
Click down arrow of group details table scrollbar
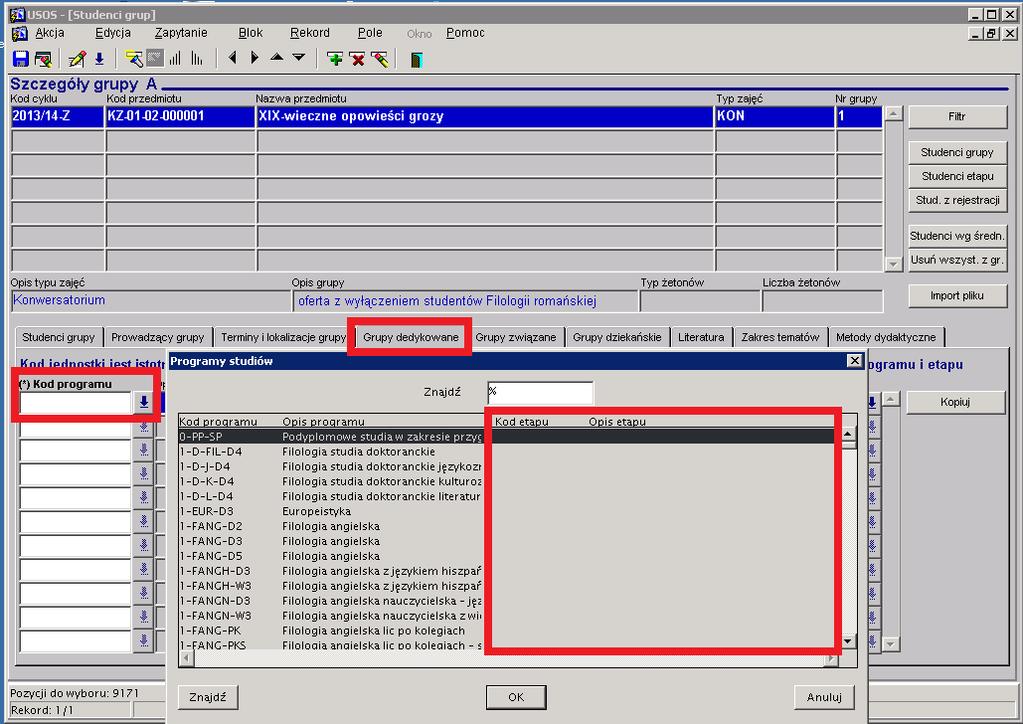click(893, 264)
